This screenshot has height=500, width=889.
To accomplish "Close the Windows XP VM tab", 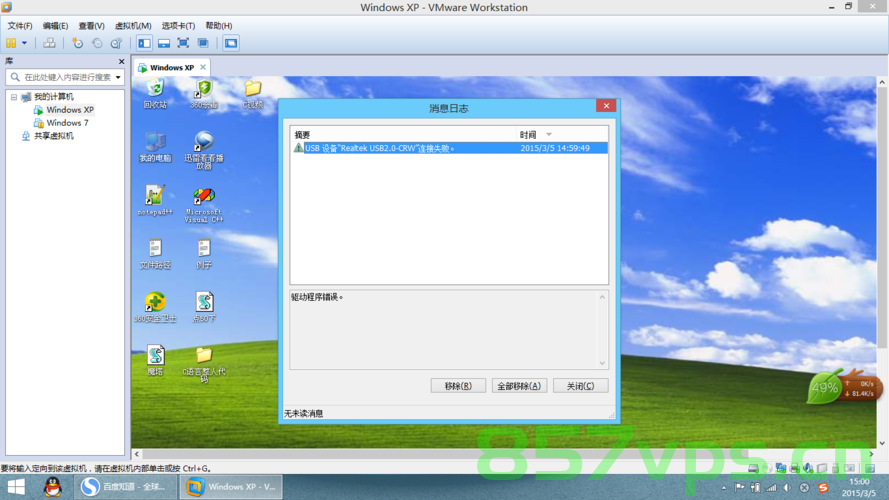I will [x=203, y=67].
